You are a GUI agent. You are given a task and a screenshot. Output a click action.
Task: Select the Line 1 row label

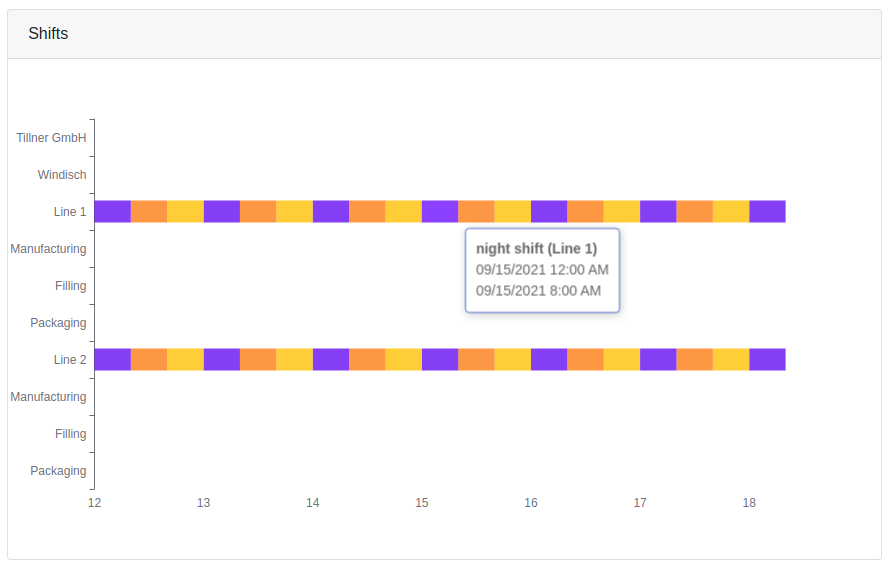coord(70,212)
